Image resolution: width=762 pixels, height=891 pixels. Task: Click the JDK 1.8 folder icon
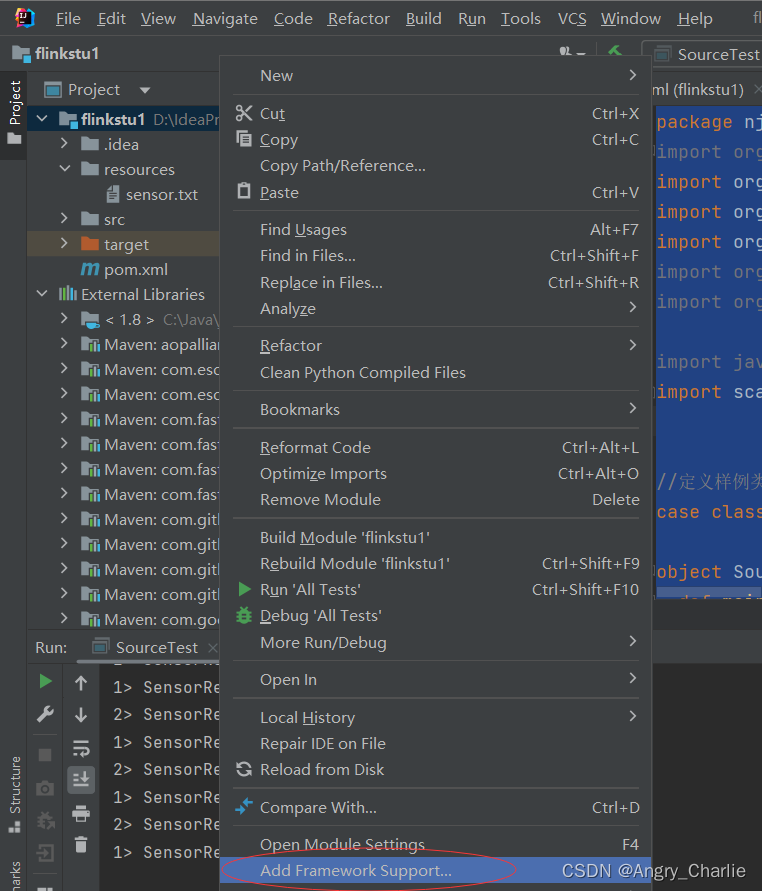tap(90, 320)
